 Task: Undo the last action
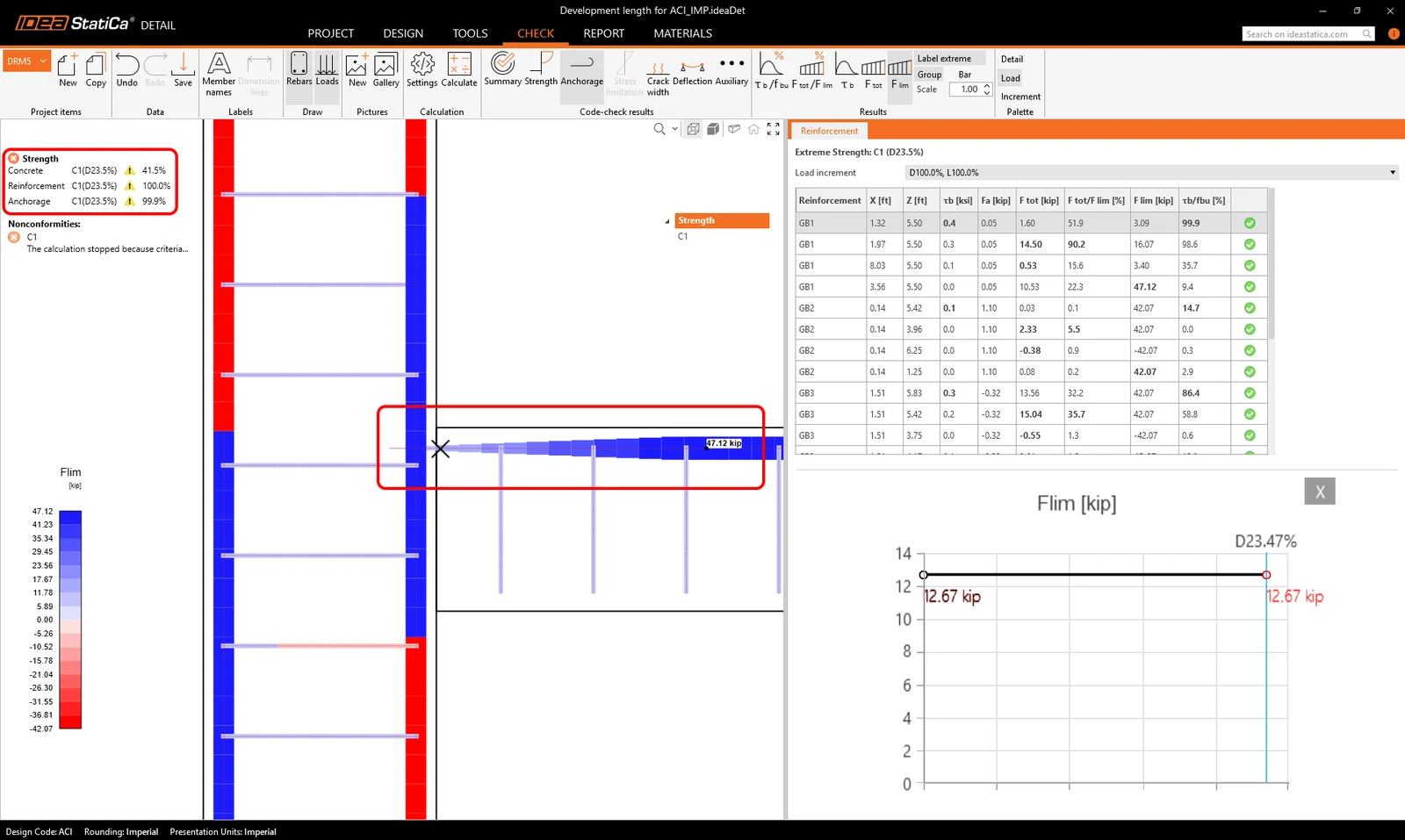tap(126, 70)
